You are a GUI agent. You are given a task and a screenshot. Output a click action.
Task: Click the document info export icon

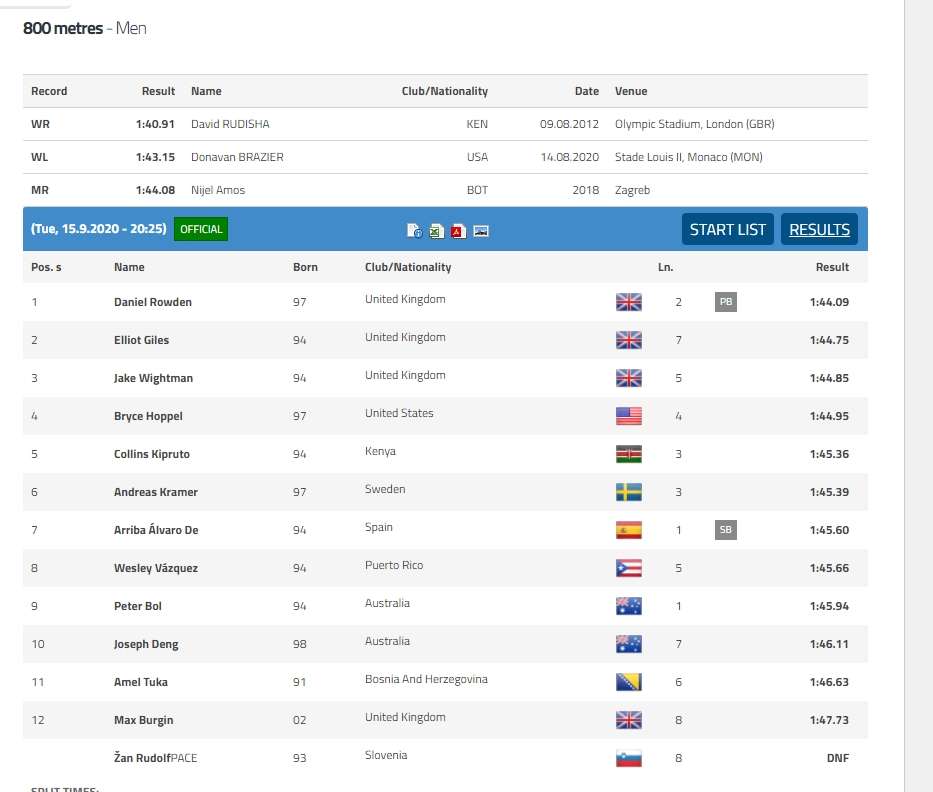point(414,231)
